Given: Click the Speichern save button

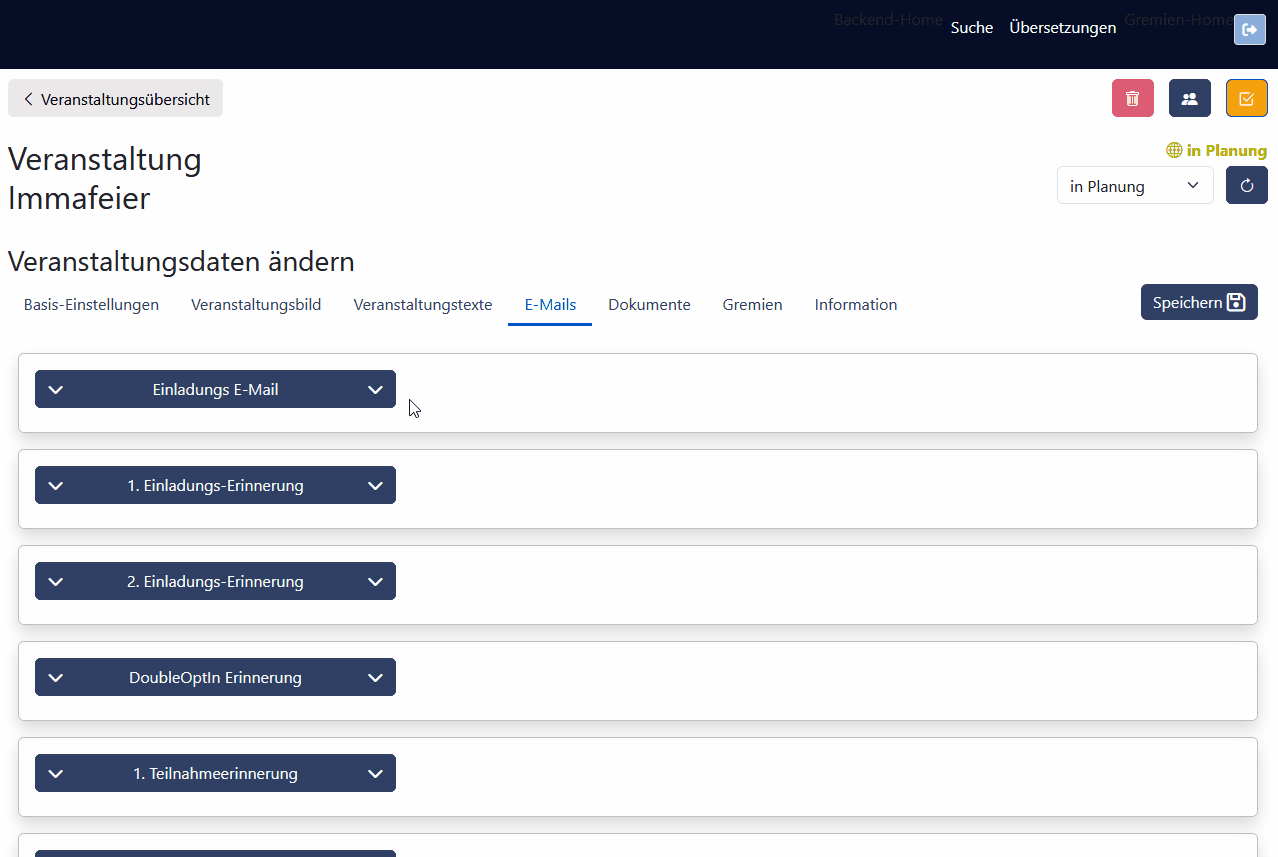Looking at the screenshot, I should pos(1198,302).
